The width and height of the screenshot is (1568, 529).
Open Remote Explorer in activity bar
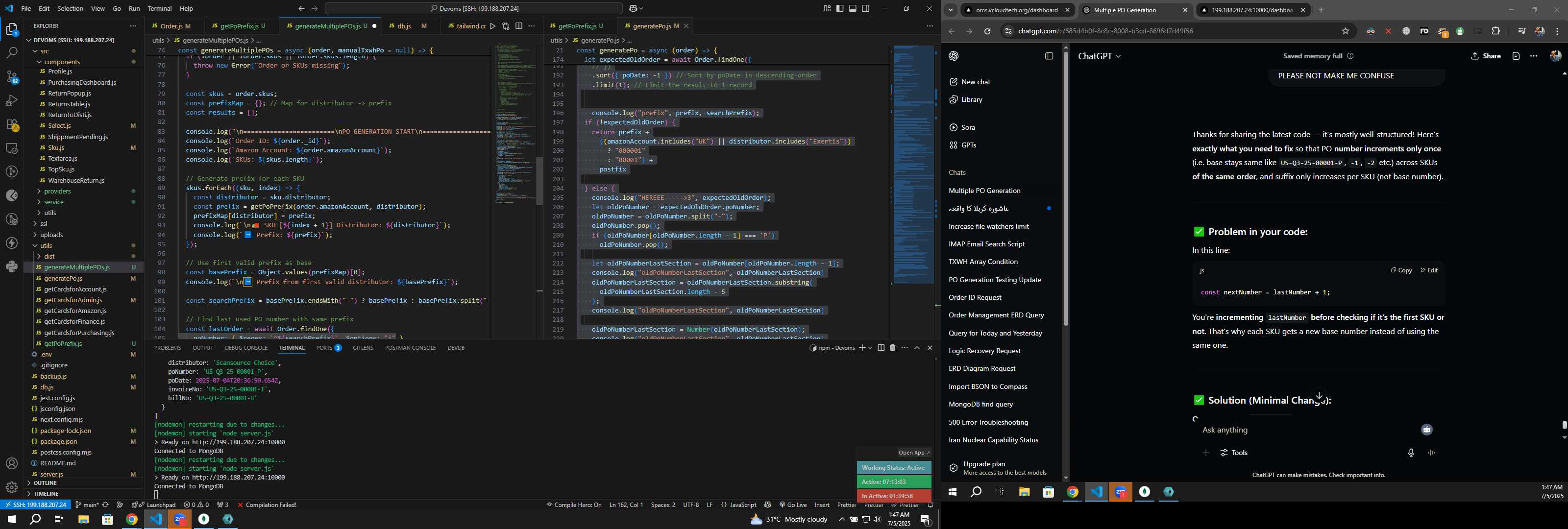point(12,148)
